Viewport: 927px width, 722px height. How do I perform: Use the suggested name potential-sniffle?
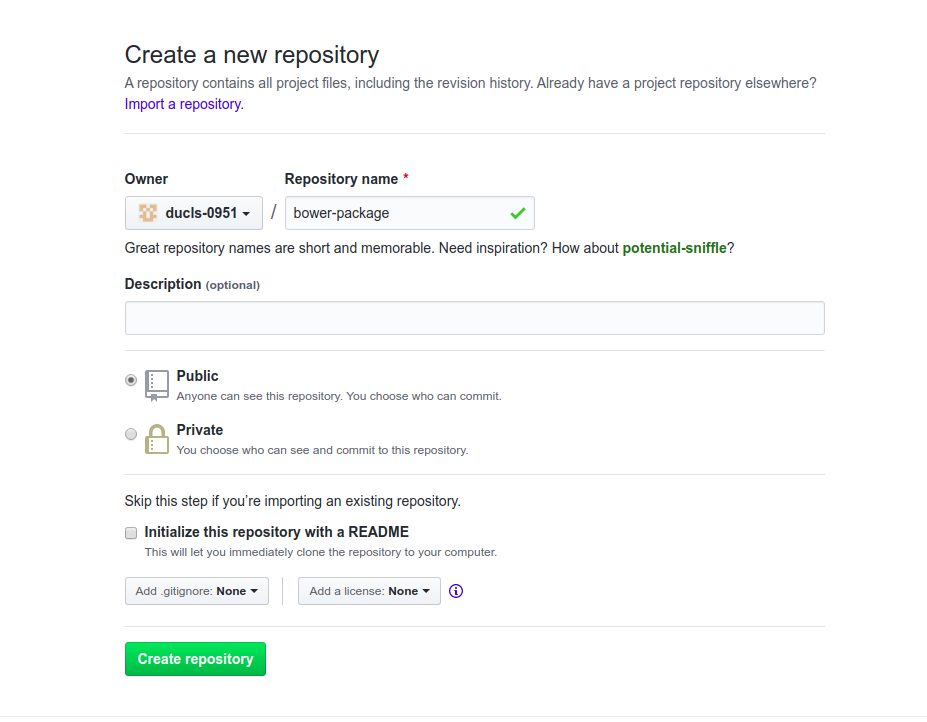point(674,248)
